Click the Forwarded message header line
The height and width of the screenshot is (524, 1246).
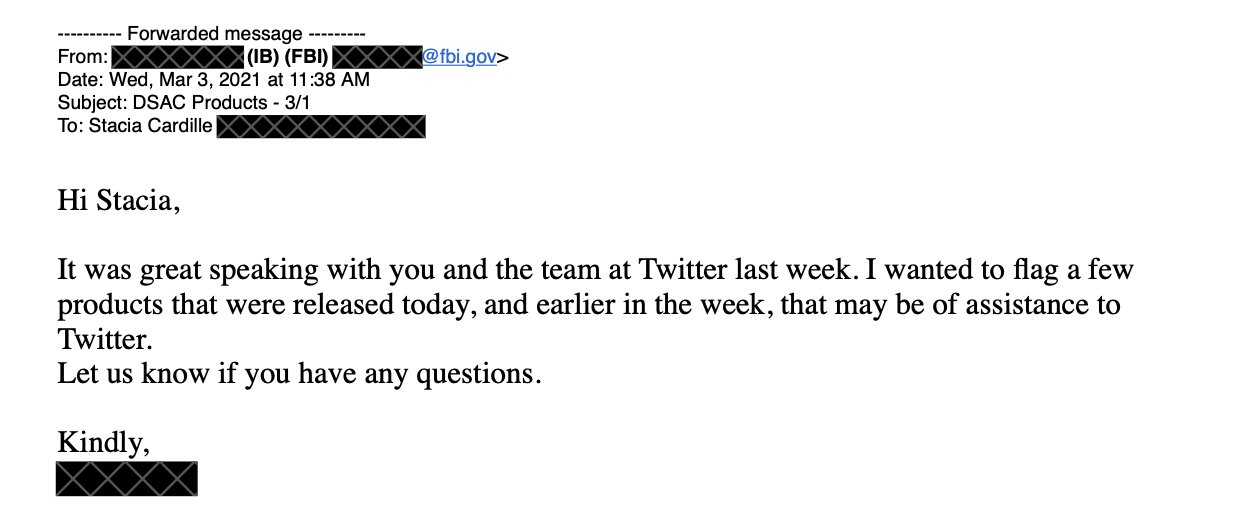pyautogui.click(x=211, y=34)
